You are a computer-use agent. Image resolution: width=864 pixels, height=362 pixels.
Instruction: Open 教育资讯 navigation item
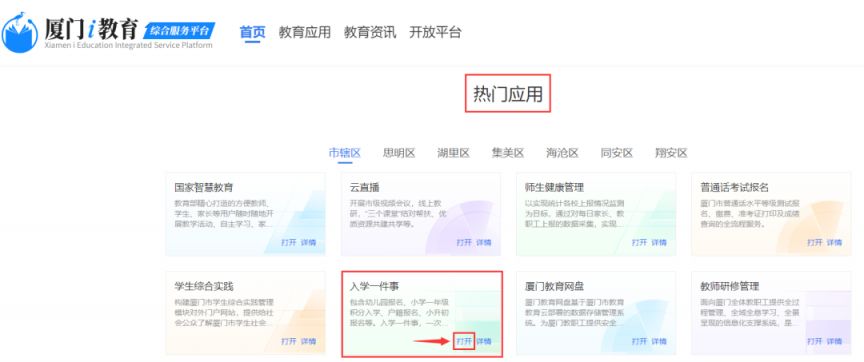[x=370, y=32]
